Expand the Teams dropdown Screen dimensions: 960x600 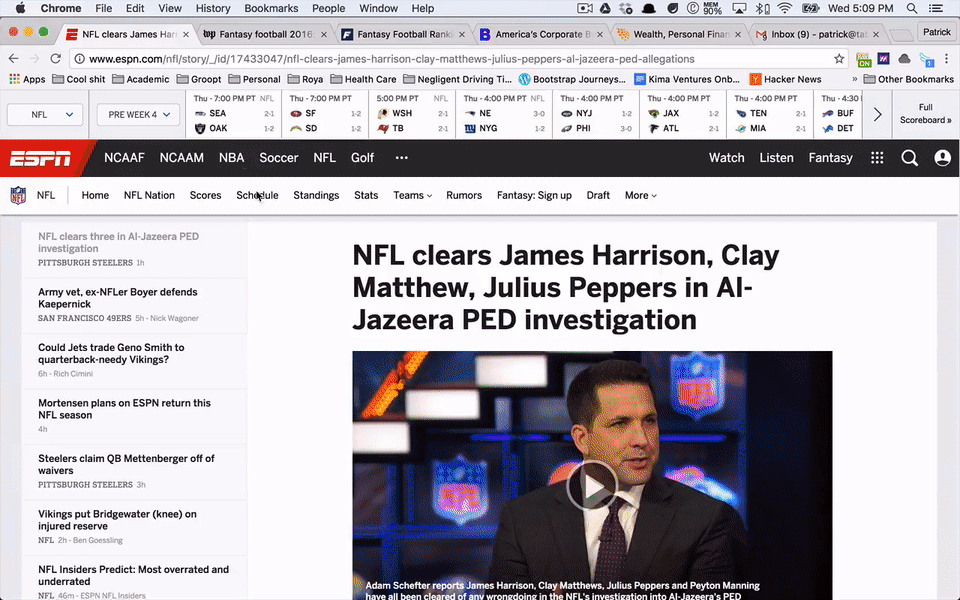coord(413,195)
